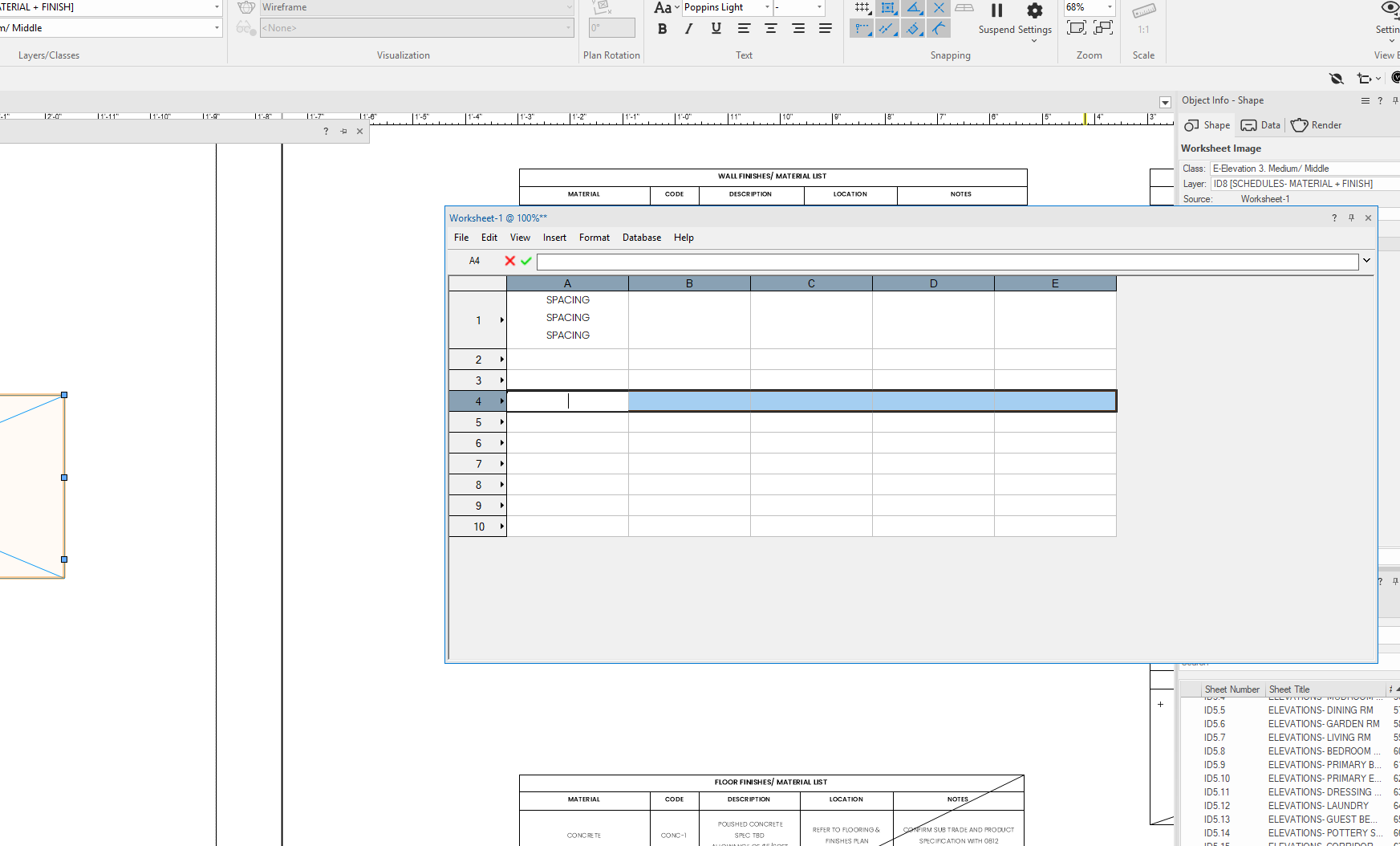Expand the worksheet cell formula bar dropdown

1366,260
